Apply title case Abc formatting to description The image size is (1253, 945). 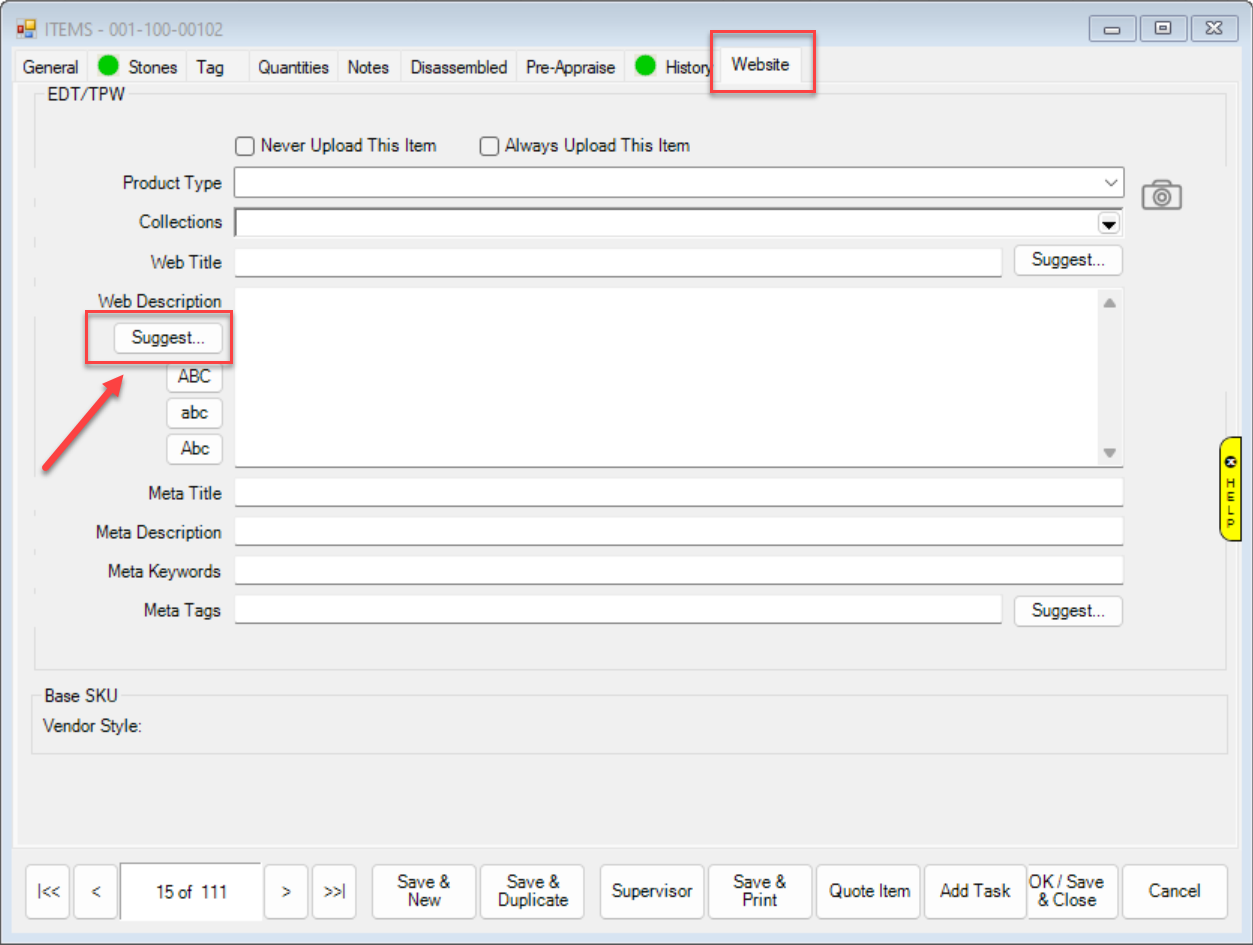click(194, 449)
